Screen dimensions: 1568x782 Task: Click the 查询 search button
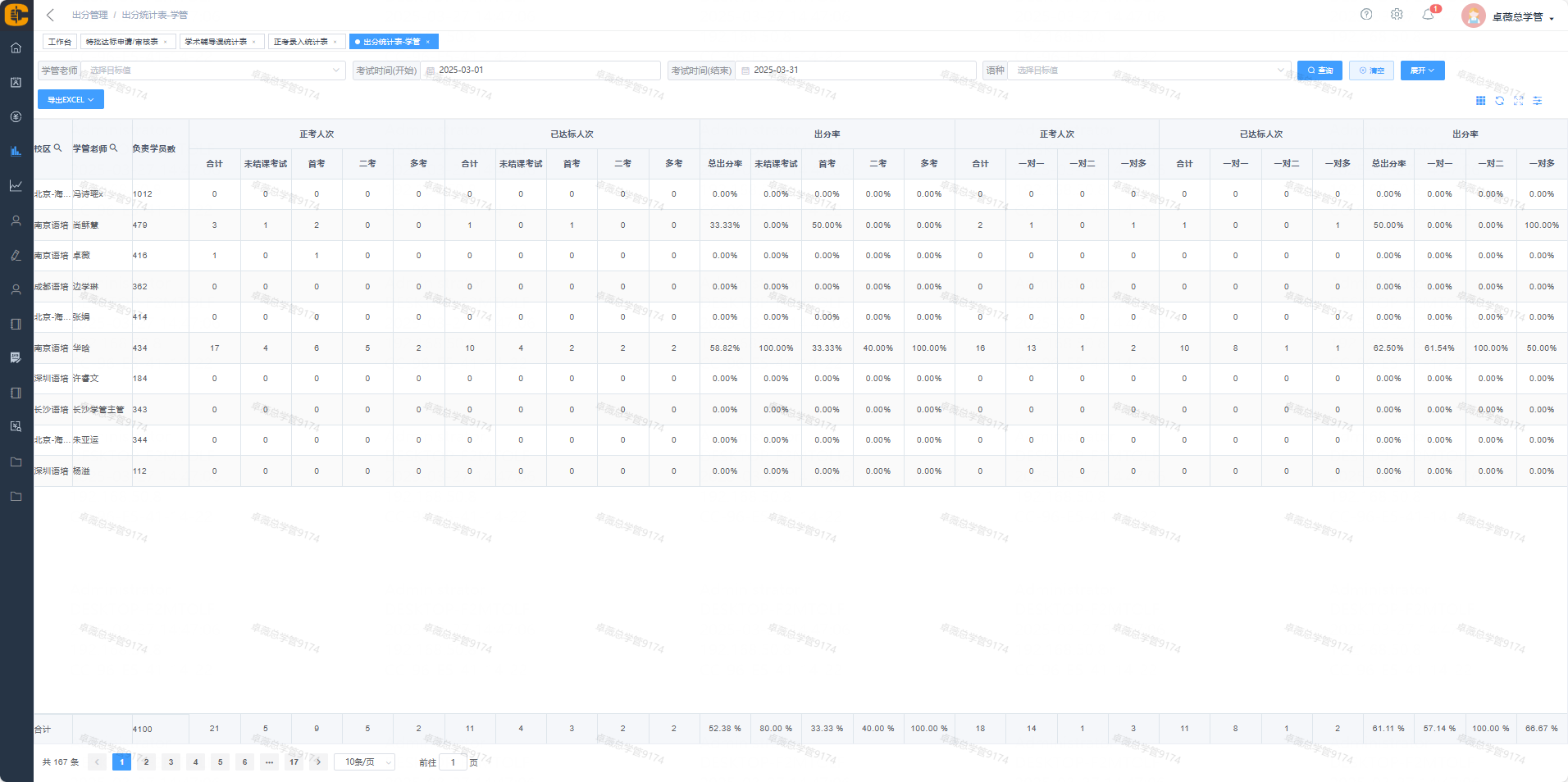pyautogui.click(x=1320, y=70)
